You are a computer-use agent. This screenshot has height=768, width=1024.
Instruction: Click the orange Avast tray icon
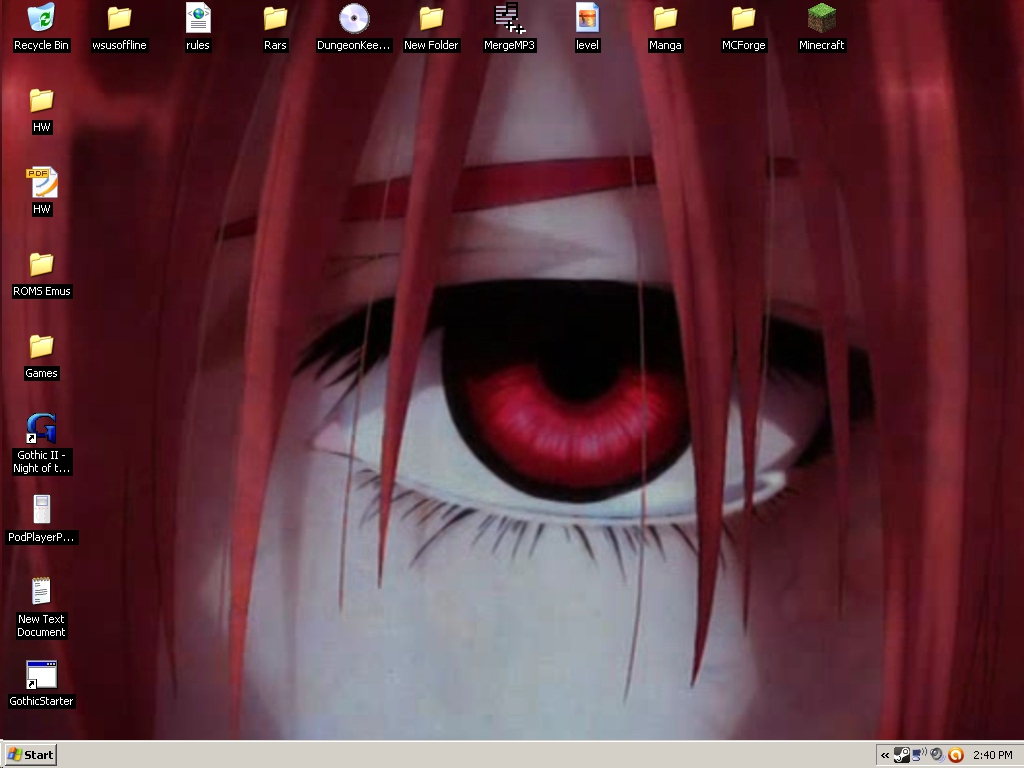(x=955, y=755)
